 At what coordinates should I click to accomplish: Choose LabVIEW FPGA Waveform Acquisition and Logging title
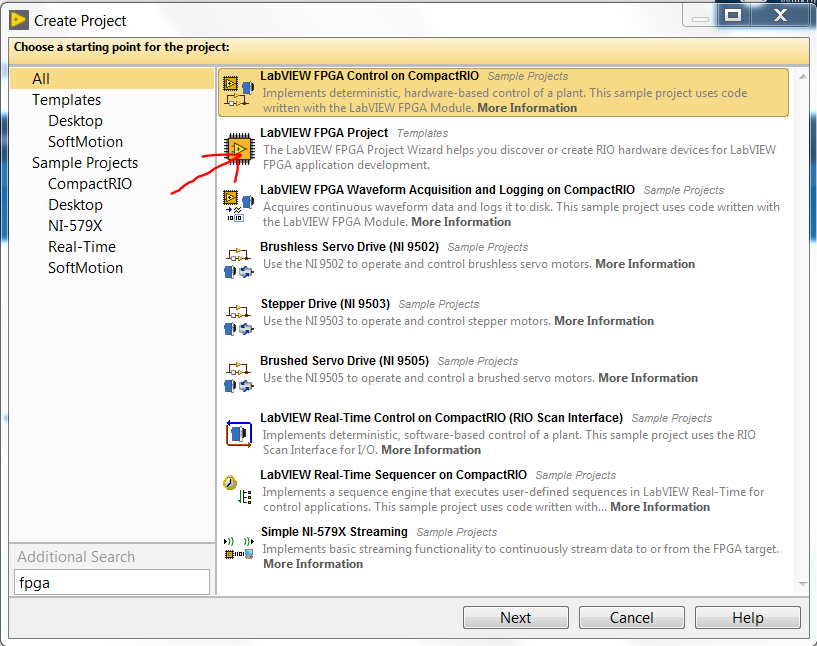point(448,190)
